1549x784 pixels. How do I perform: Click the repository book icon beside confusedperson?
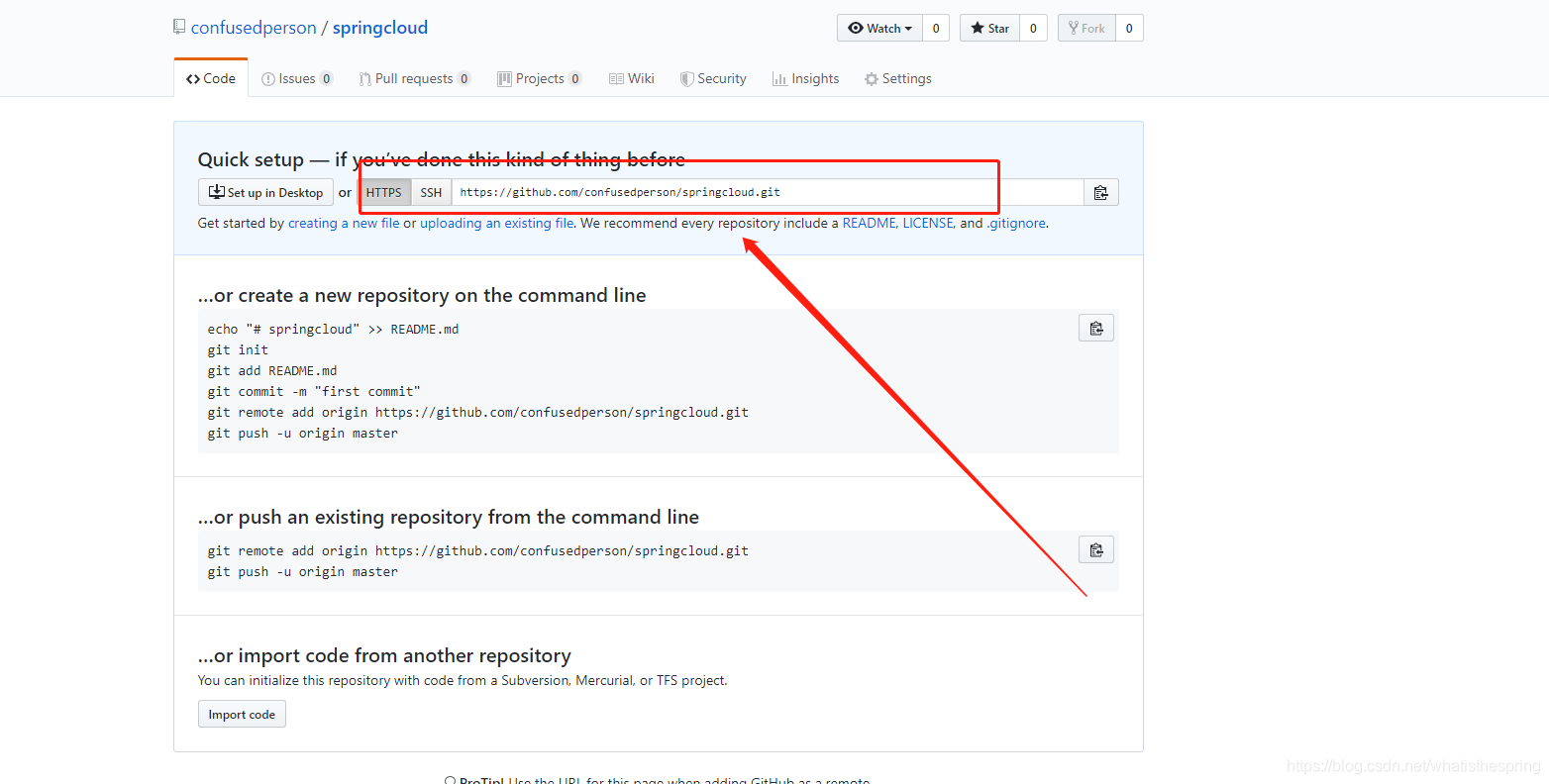tap(179, 27)
